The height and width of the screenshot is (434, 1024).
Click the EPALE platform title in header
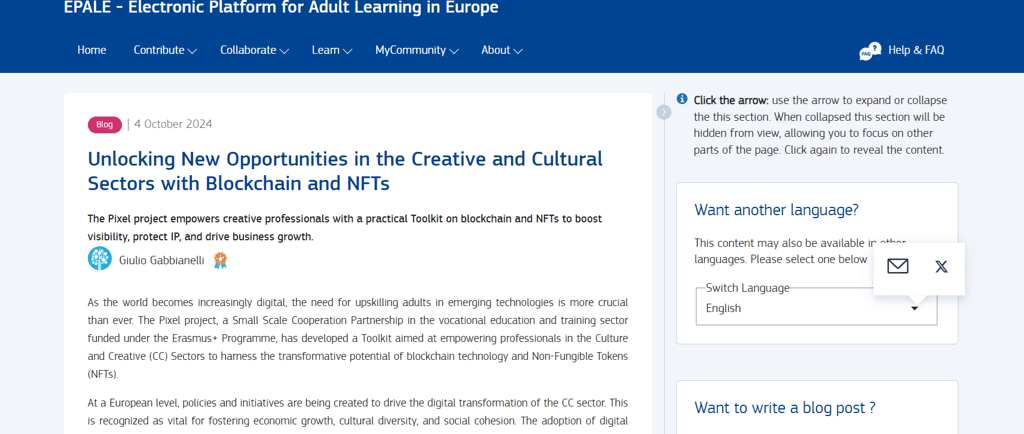281,7
